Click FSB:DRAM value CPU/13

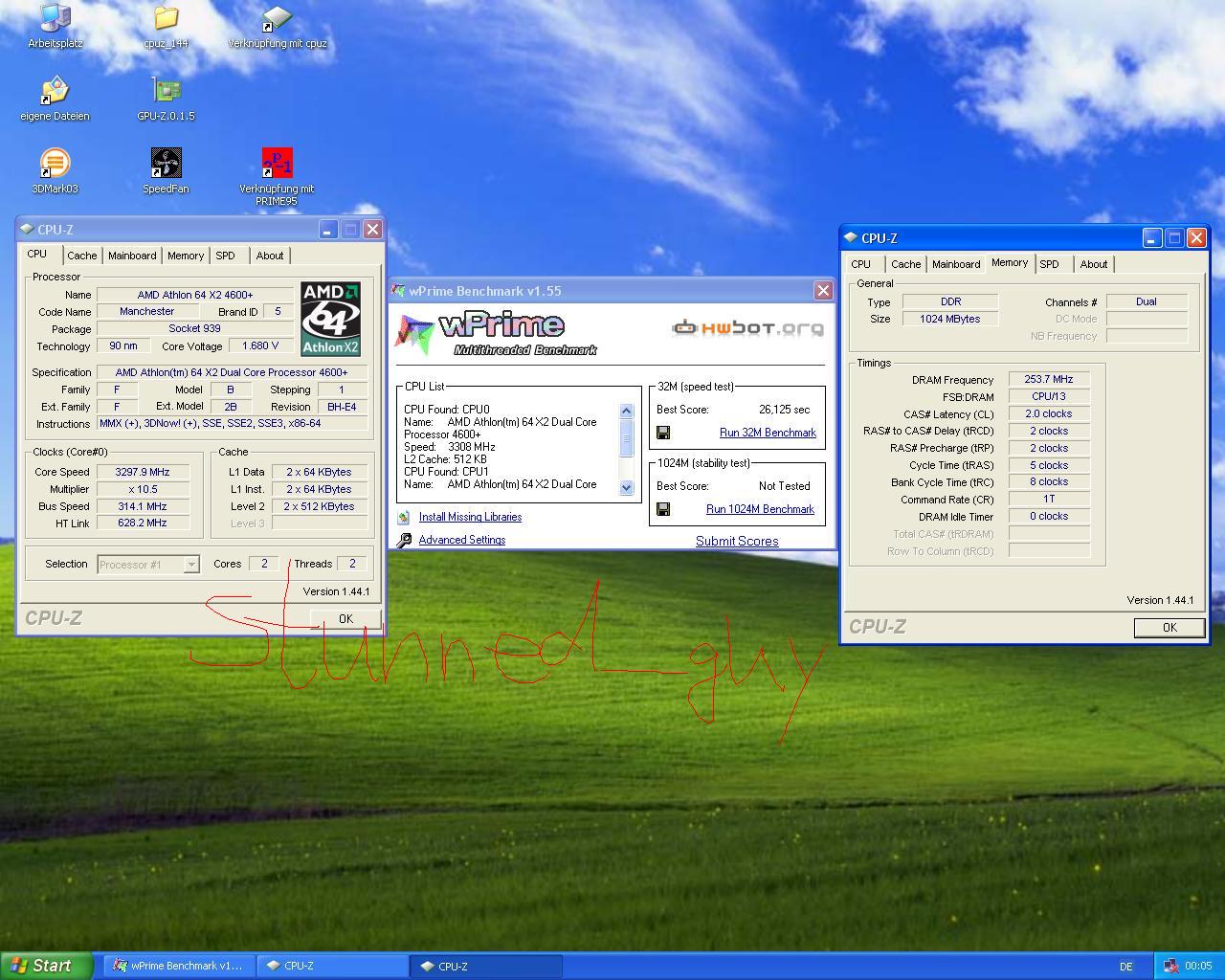coord(1049,396)
